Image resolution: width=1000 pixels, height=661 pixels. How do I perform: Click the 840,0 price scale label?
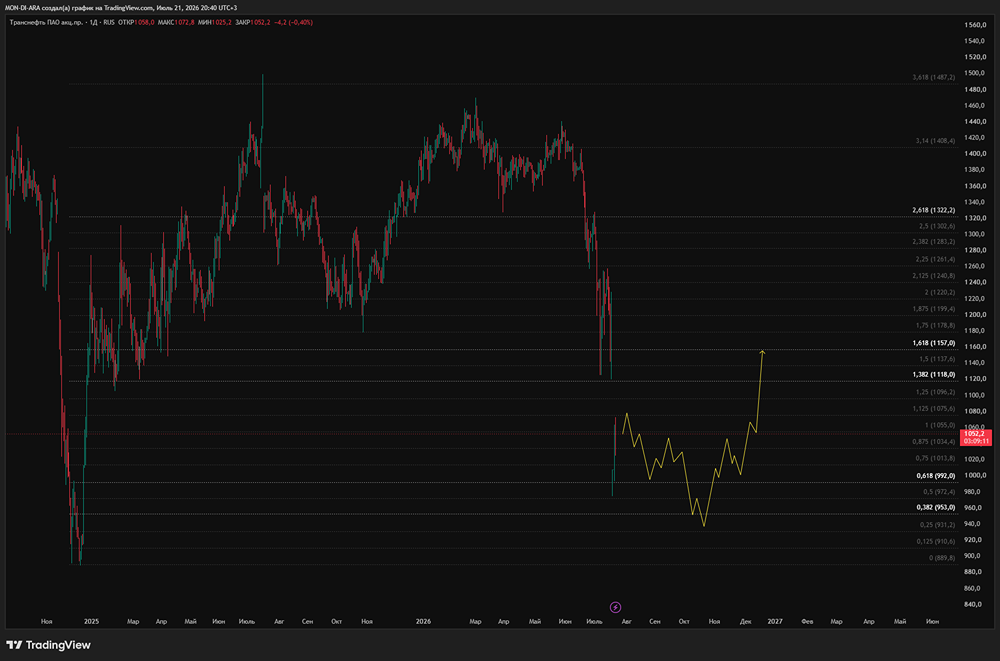975,604
